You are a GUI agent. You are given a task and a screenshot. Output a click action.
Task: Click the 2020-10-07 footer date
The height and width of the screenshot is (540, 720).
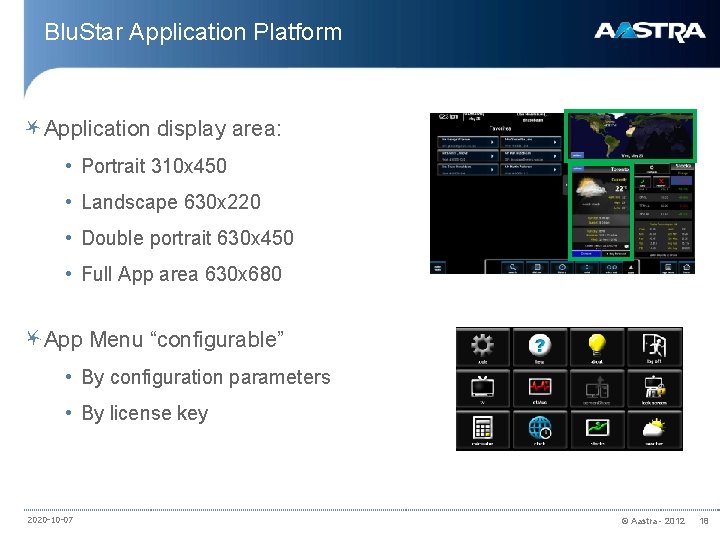(50, 520)
